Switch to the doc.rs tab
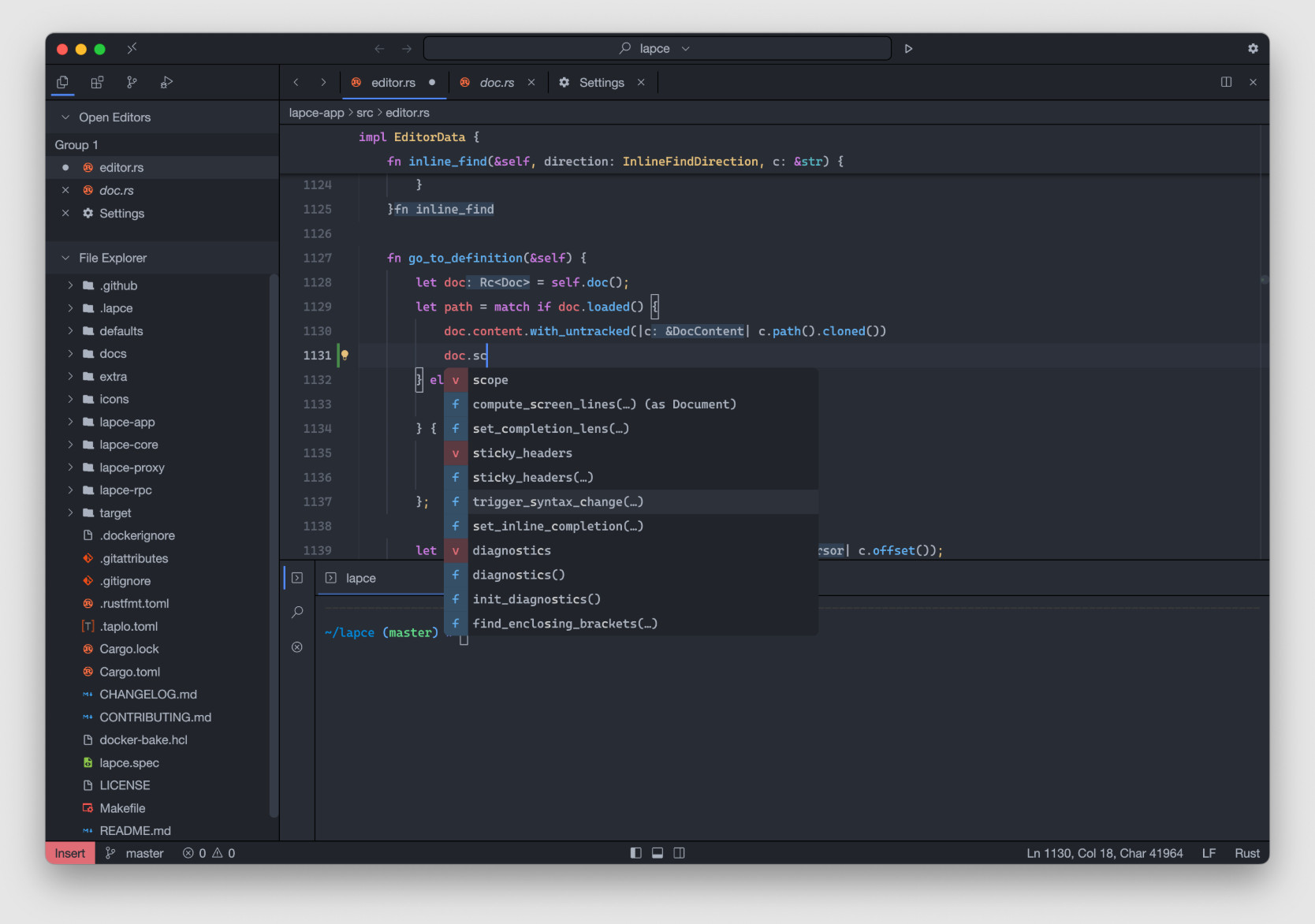 tap(496, 83)
